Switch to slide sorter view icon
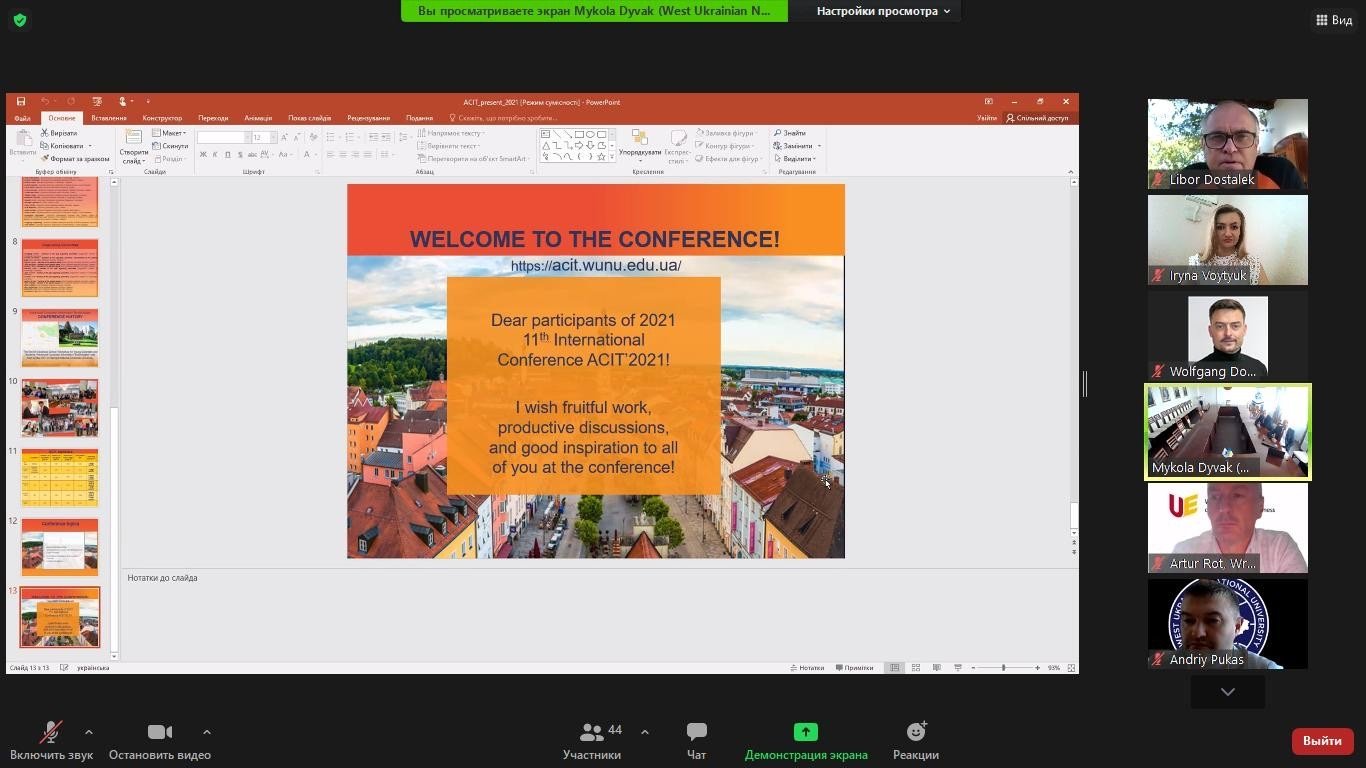This screenshot has width=1366, height=768. (916, 668)
